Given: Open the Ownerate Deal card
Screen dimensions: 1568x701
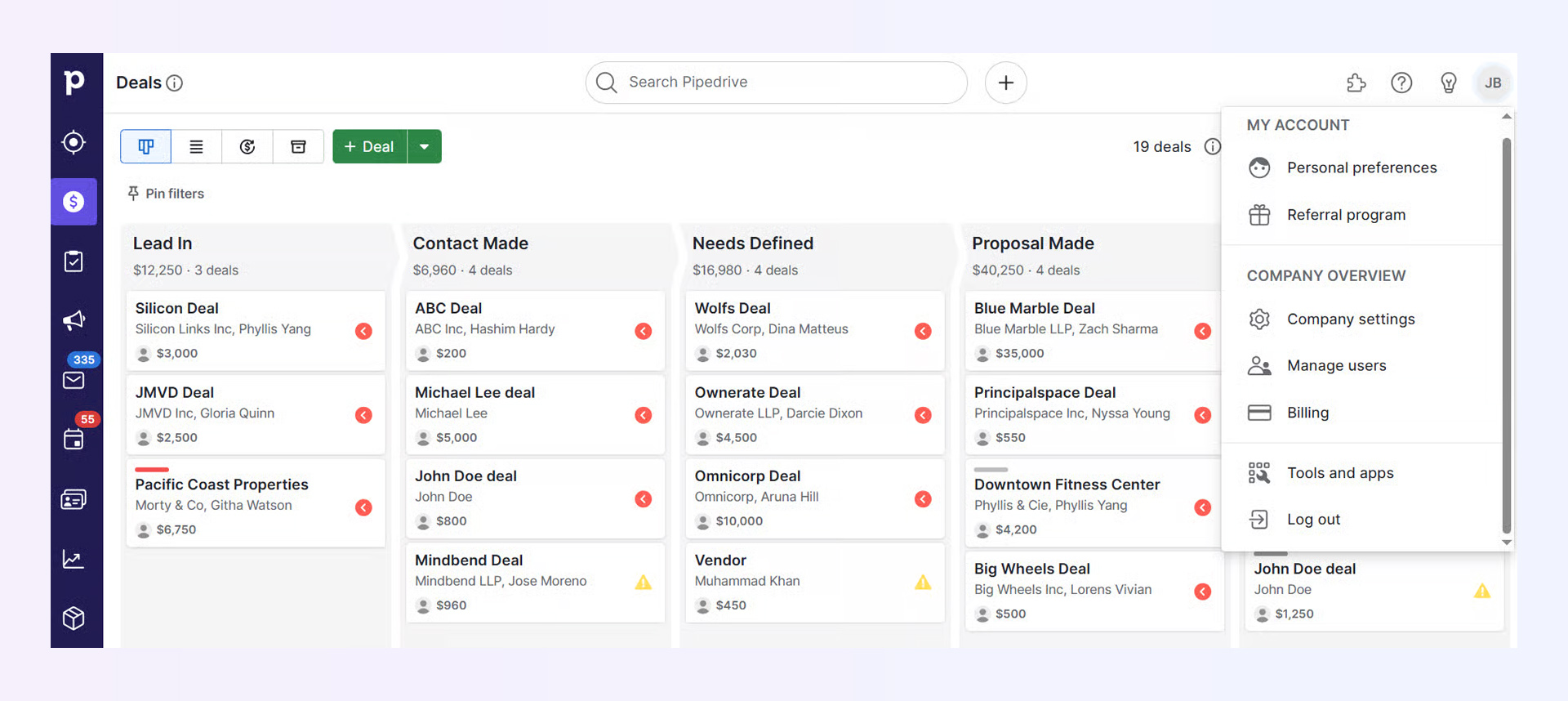Looking at the screenshot, I should (x=815, y=414).
